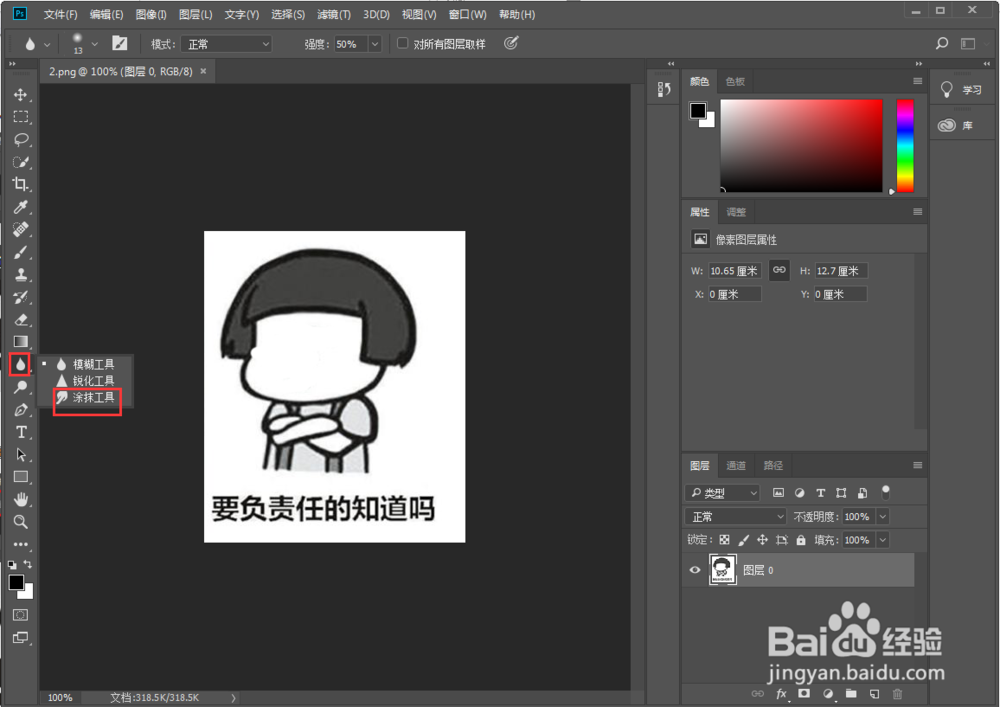Select the Rectangle shape tool

point(20,477)
